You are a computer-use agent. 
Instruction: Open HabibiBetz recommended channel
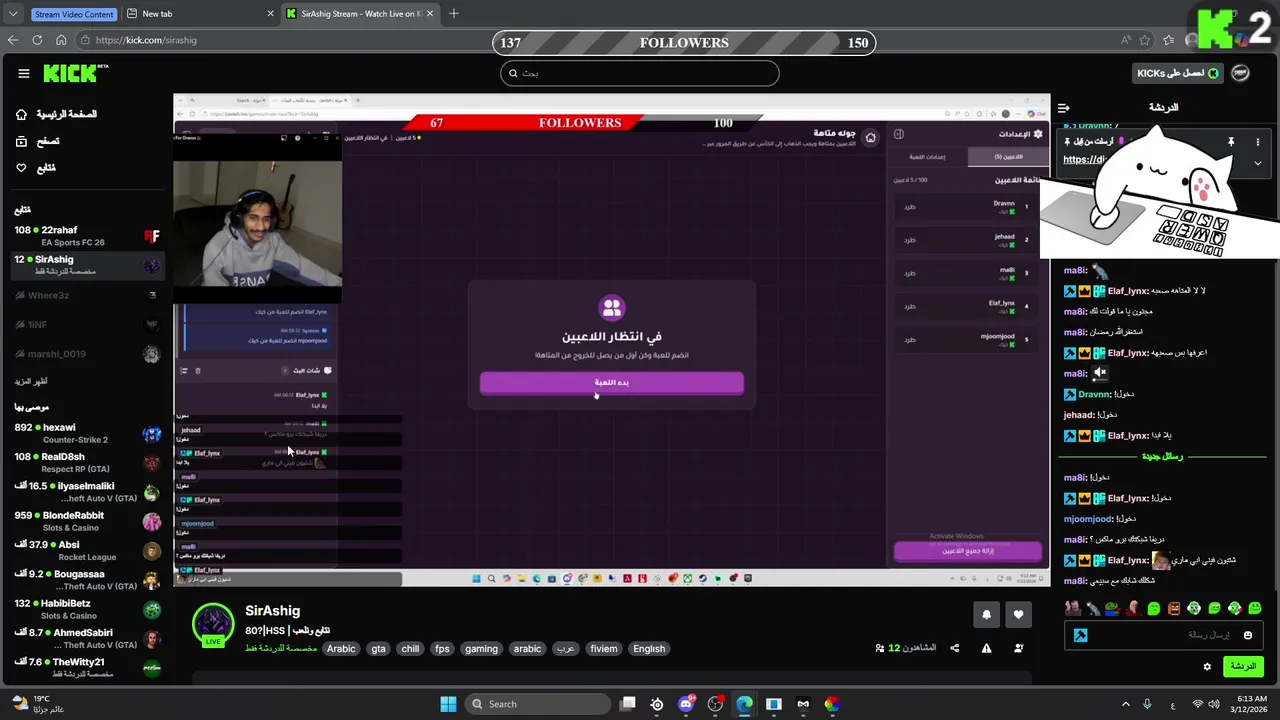pos(87,609)
